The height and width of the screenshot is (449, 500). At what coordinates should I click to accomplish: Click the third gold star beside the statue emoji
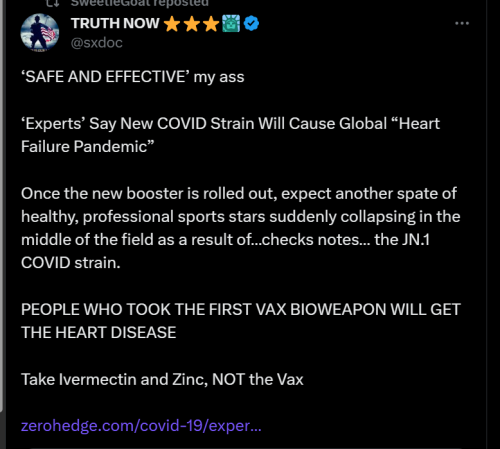click(x=211, y=24)
